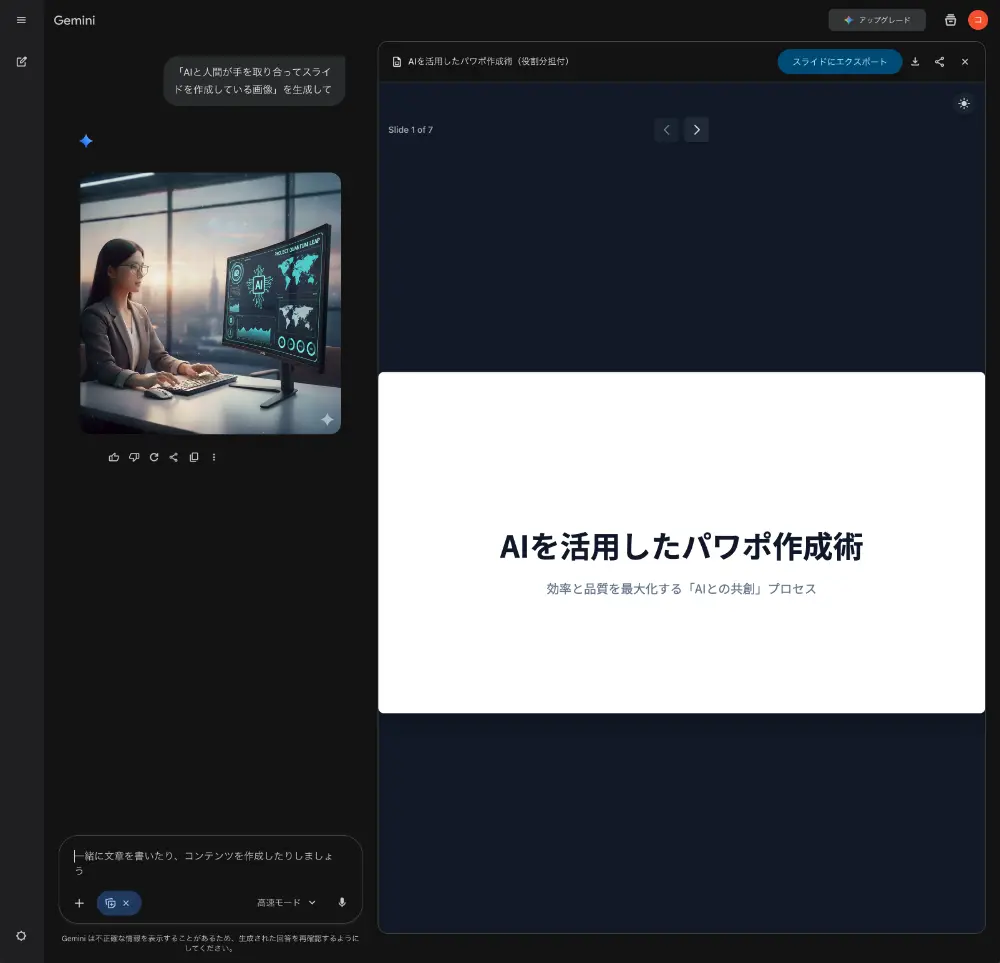This screenshot has height=963, width=1000.
Task: Expand the 高速モード model selector
Action: (286, 902)
